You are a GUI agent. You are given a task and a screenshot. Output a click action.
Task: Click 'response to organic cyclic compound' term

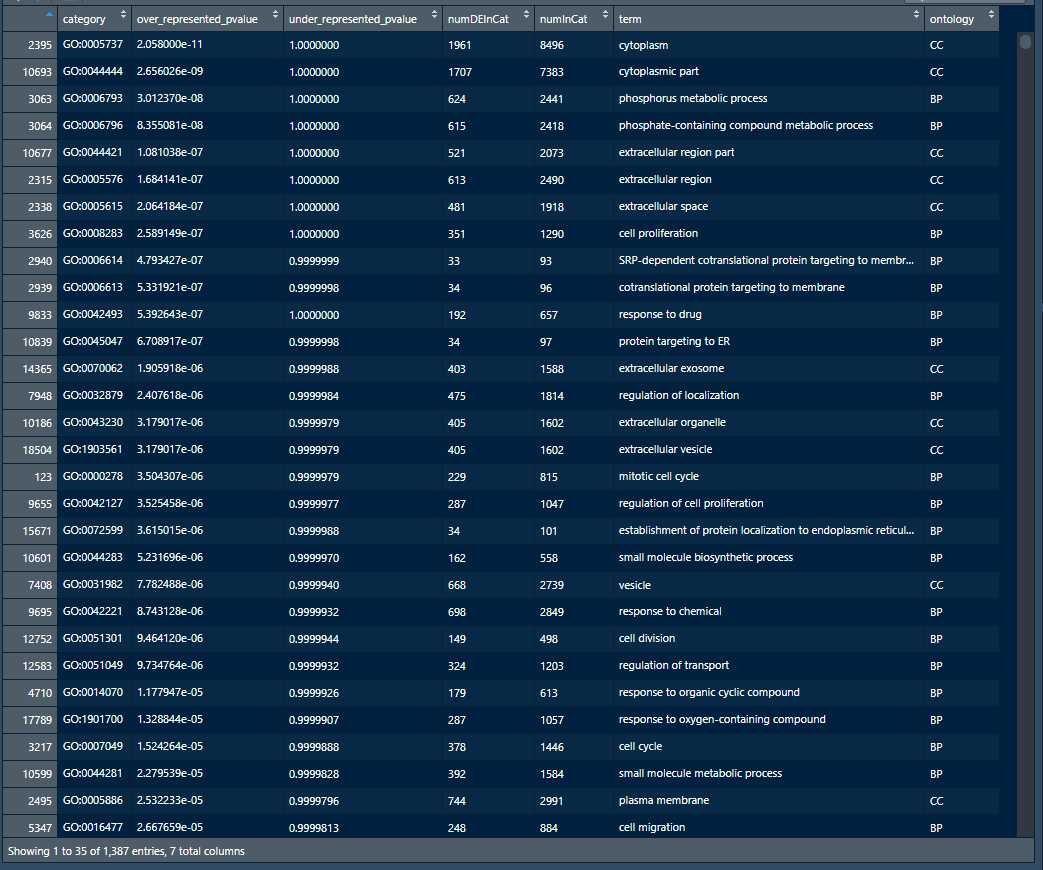click(708, 692)
